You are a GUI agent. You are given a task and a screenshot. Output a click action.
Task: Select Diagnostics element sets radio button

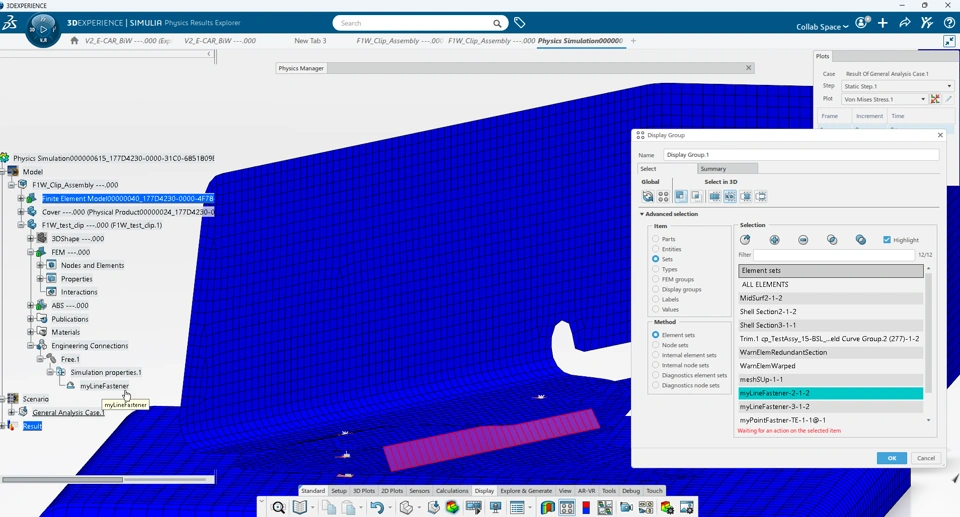(656, 375)
